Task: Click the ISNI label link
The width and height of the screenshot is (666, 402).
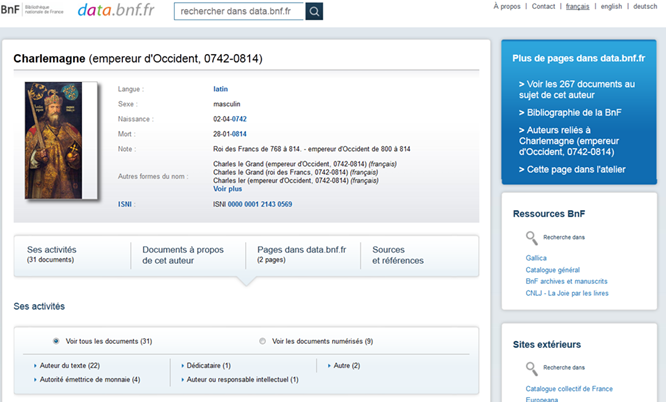Action: 125,204
